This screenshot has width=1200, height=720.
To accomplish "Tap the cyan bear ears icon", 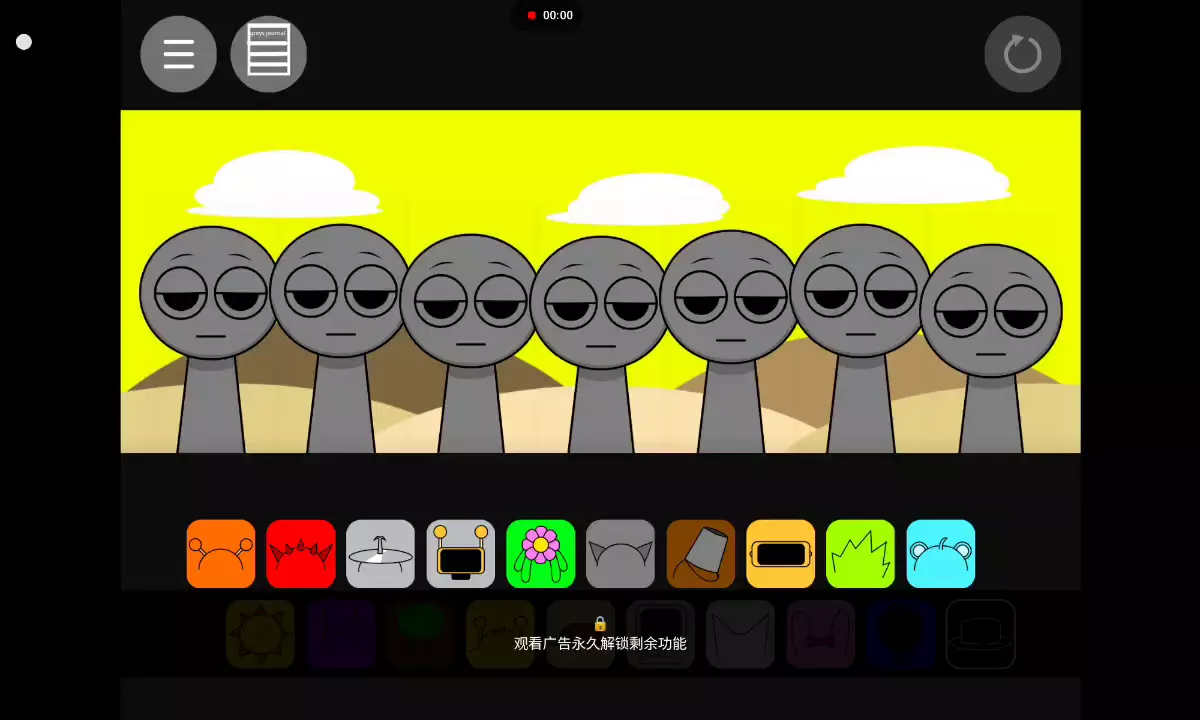I will (941, 554).
